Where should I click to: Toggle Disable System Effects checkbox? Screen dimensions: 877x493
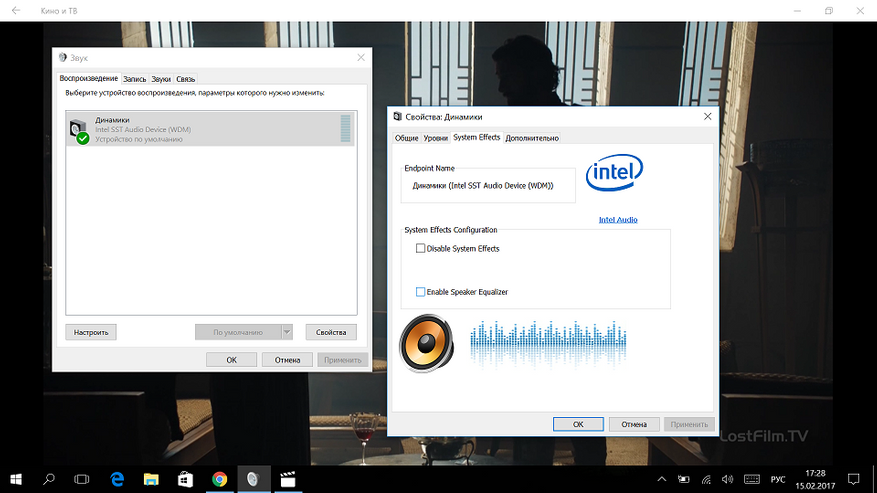(x=420, y=248)
